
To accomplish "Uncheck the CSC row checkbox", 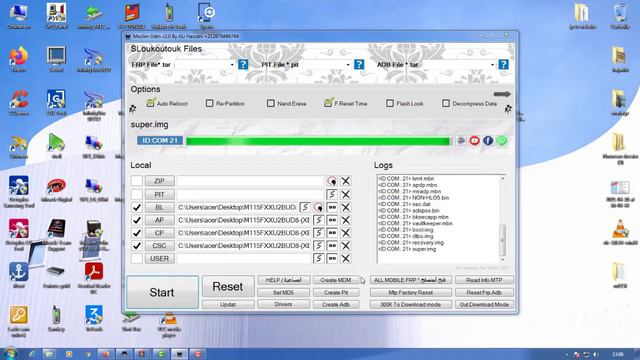I will point(137,246).
